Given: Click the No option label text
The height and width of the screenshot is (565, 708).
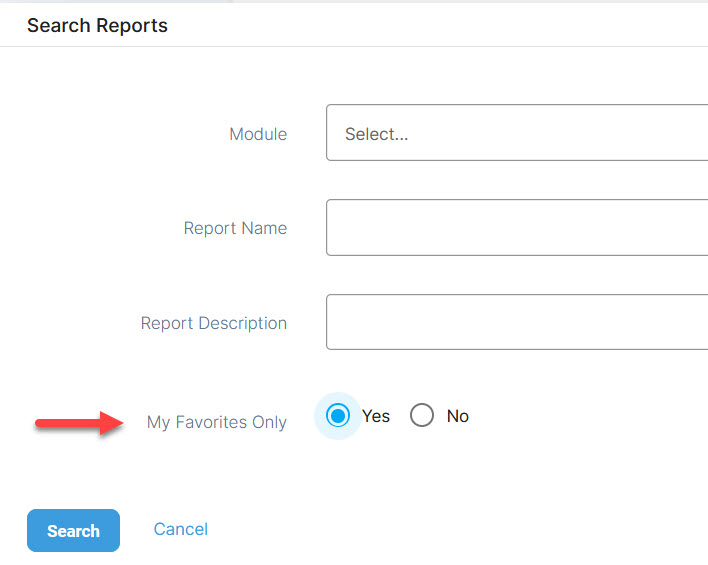Looking at the screenshot, I should point(458,416).
